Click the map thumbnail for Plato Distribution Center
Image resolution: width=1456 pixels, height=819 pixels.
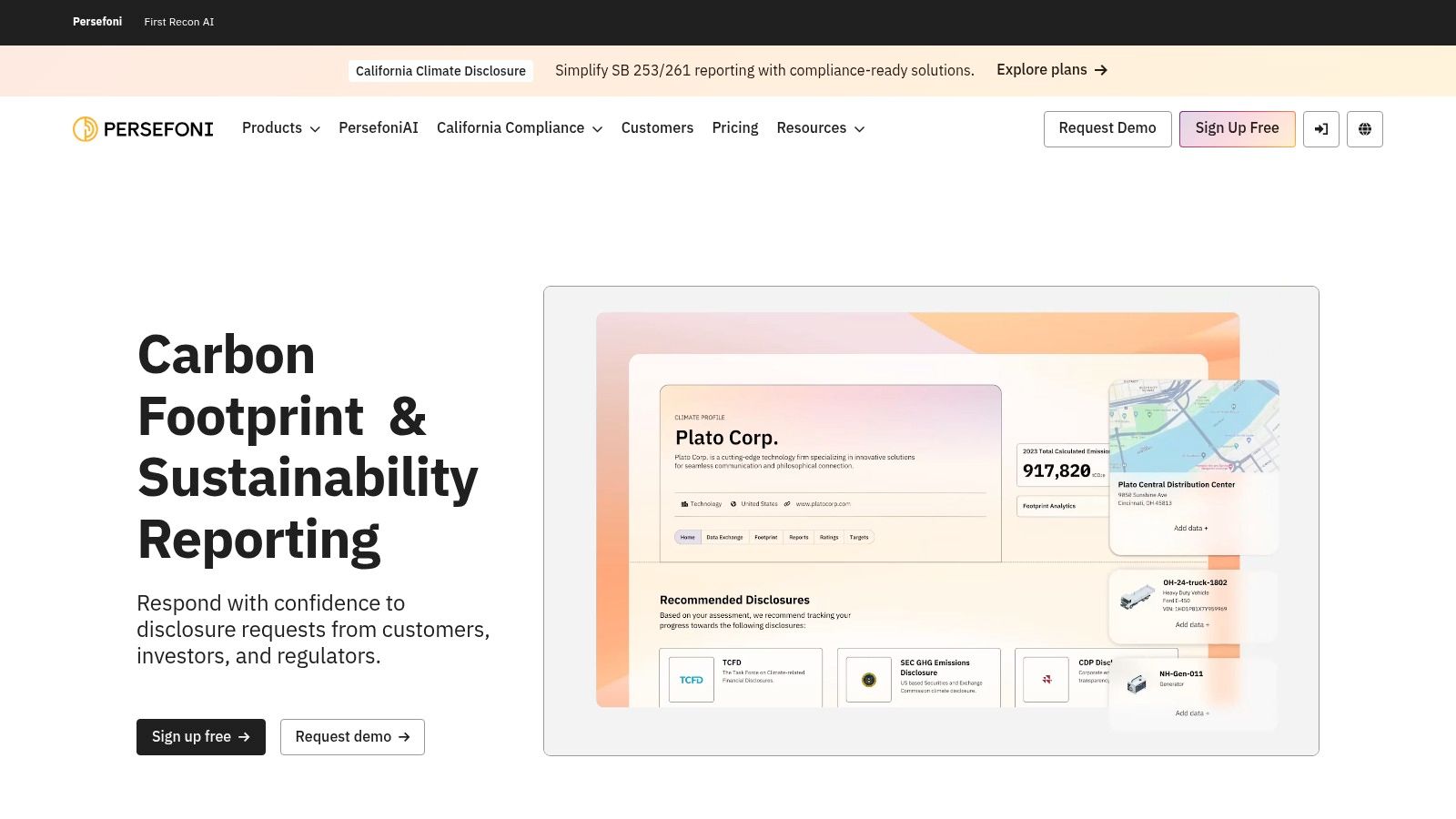pos(1194,426)
